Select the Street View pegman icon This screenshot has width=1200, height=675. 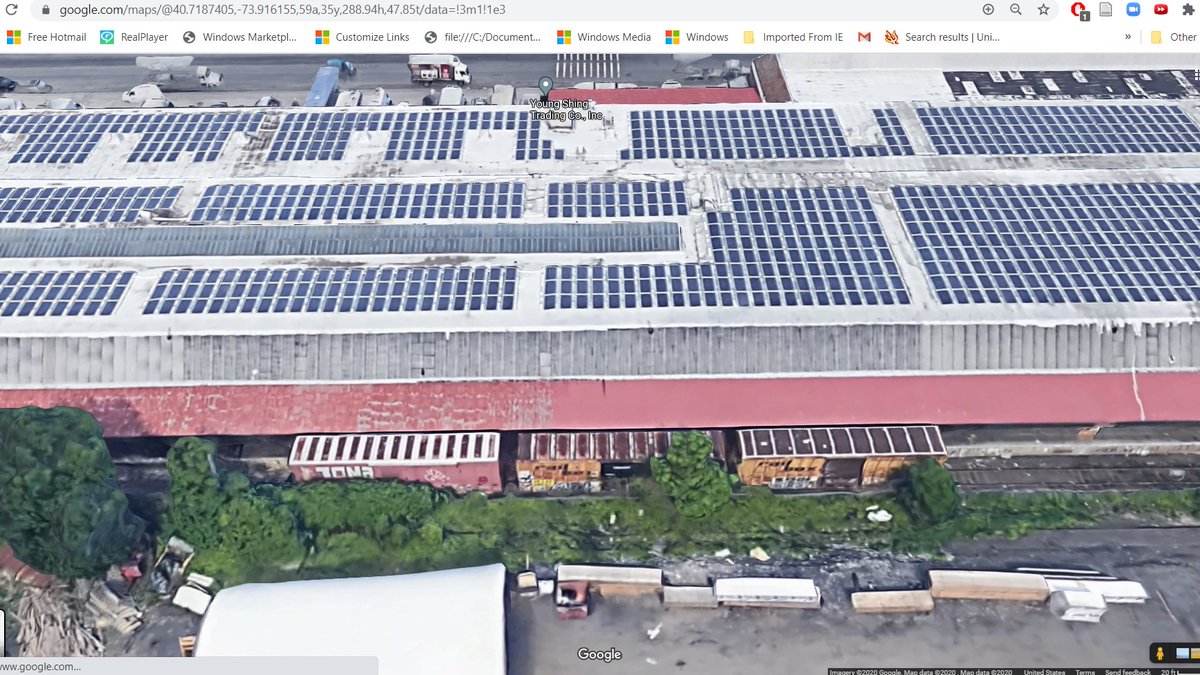point(1160,653)
